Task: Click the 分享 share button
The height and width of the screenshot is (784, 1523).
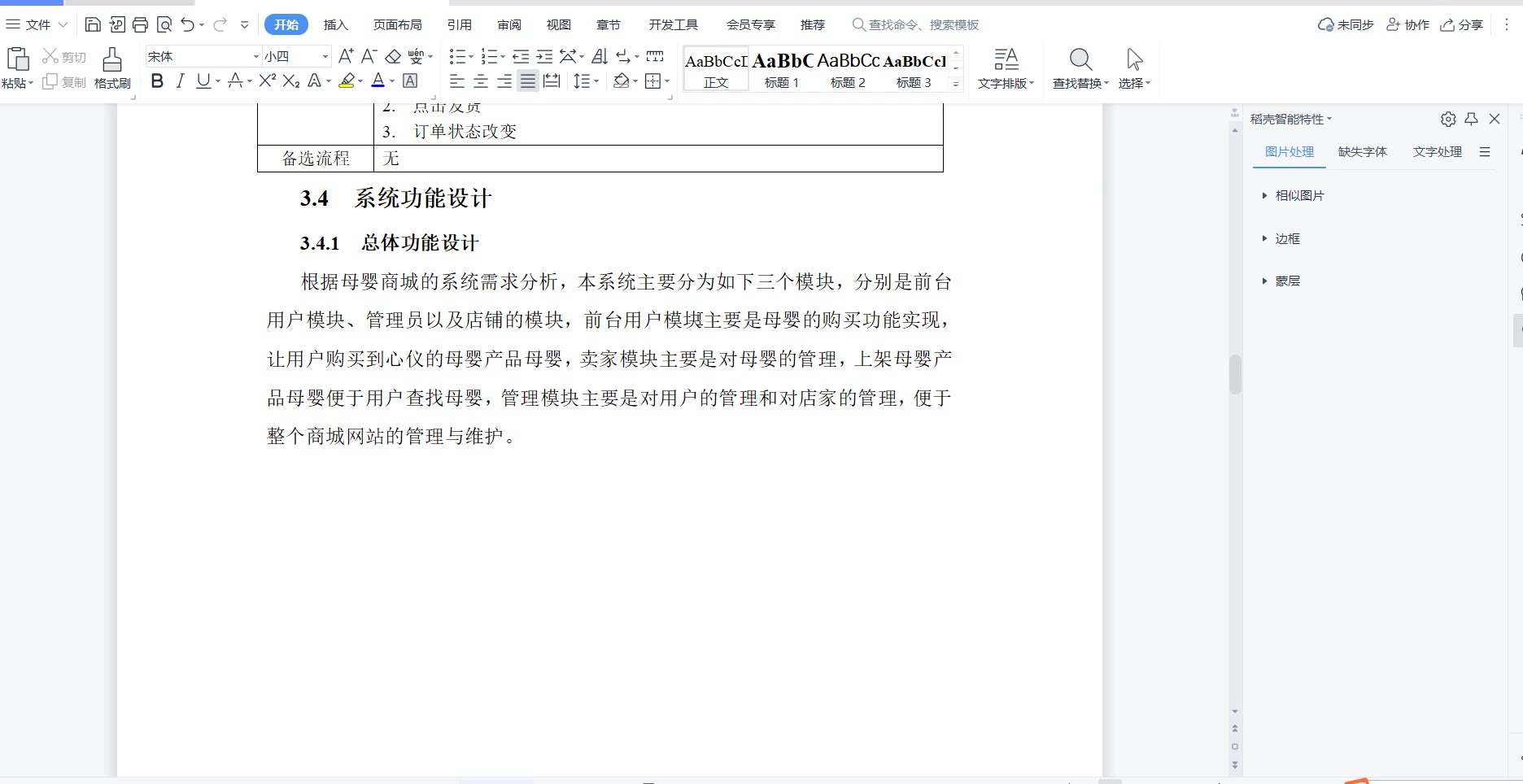Action: (x=1462, y=25)
